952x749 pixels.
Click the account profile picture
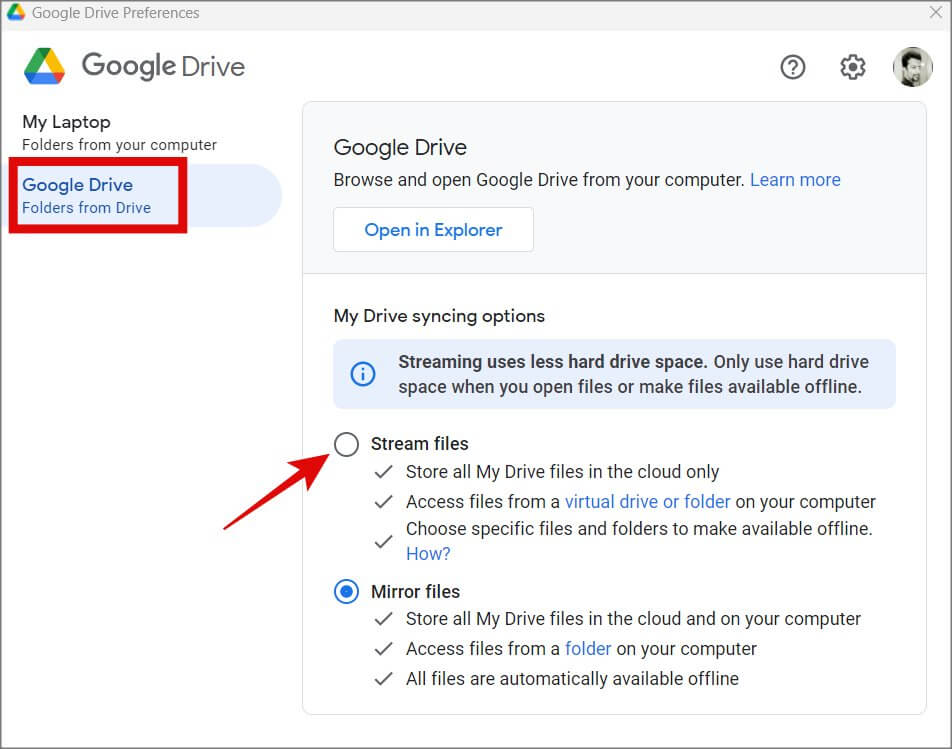(912, 67)
